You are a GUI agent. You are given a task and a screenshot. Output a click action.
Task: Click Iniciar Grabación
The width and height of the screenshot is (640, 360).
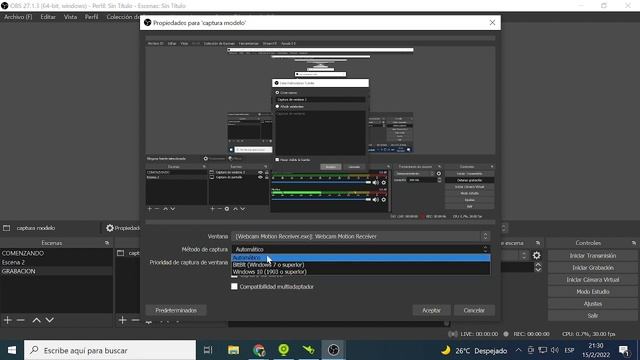593,268
